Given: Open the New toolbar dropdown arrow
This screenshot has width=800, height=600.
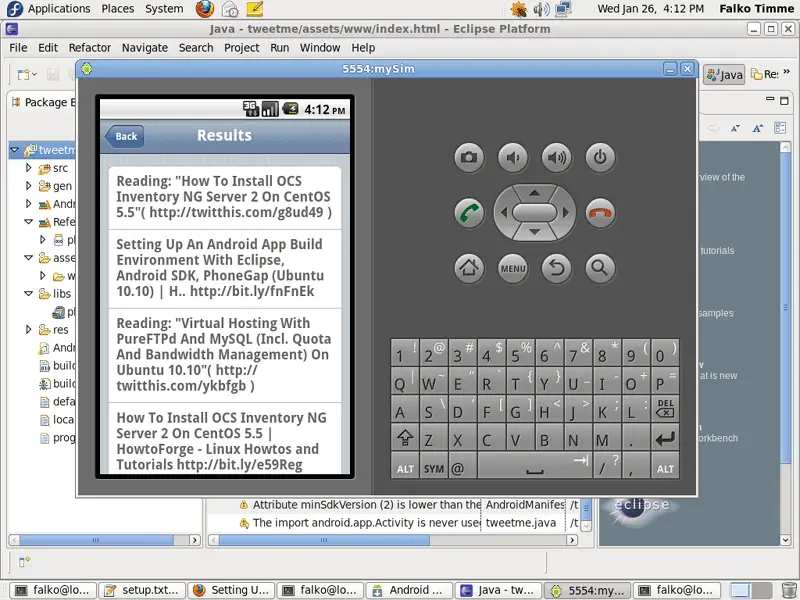Looking at the screenshot, I should coord(34,75).
